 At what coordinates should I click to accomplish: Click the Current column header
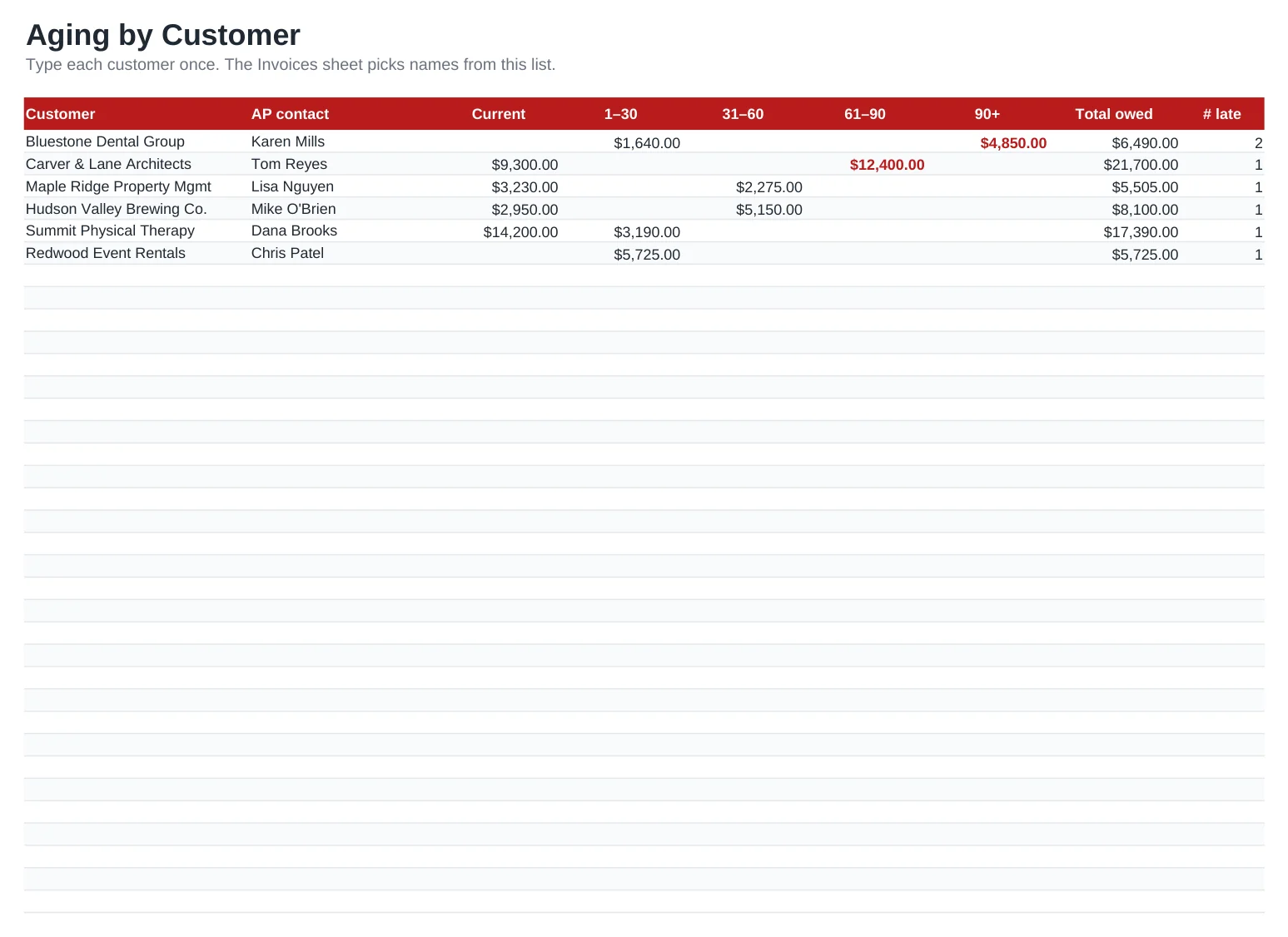499,114
